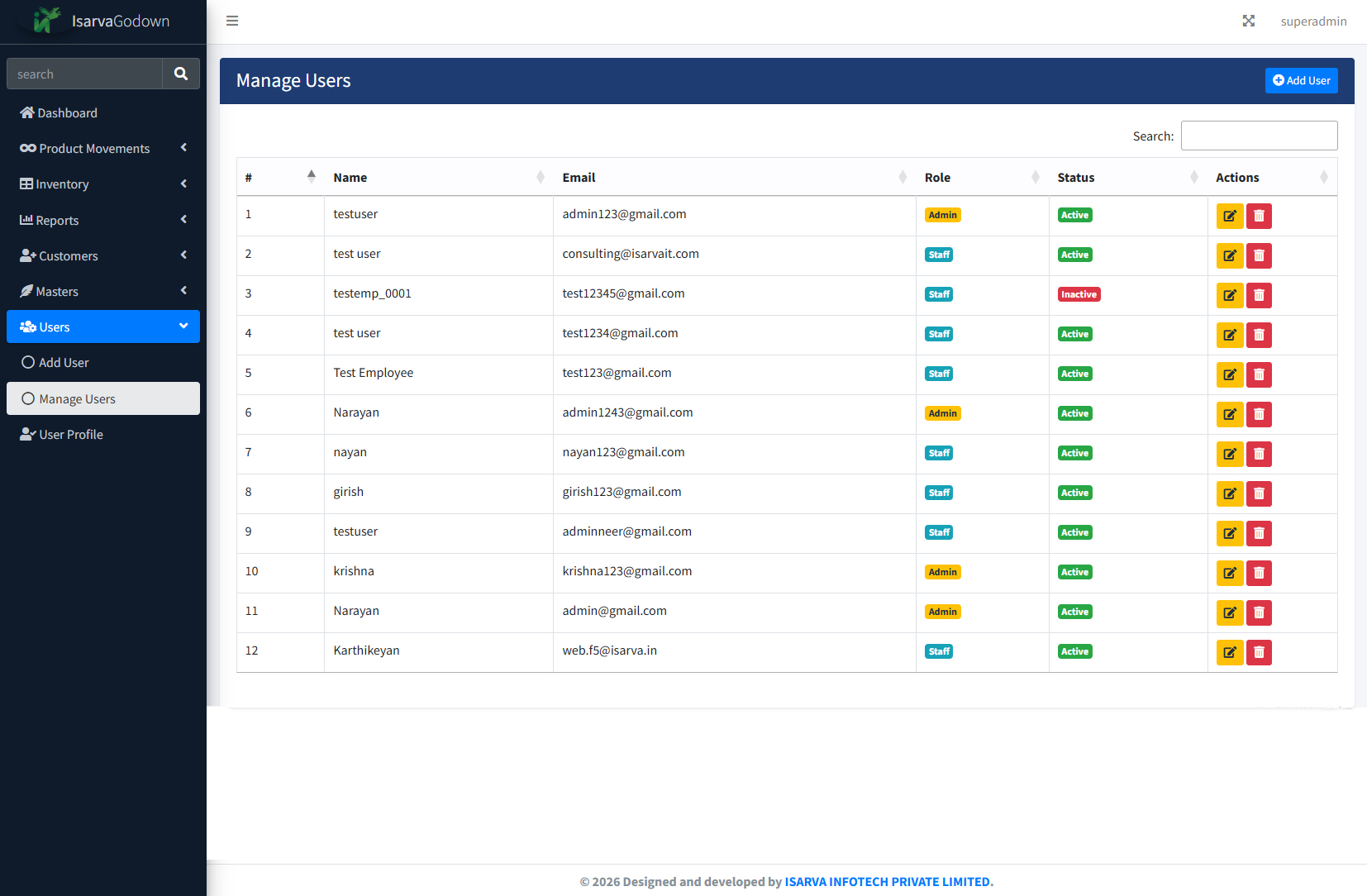This screenshot has height=896, width=1367.
Task: Delete user admin123@gmail.com with the trash icon
Action: pyautogui.click(x=1259, y=216)
